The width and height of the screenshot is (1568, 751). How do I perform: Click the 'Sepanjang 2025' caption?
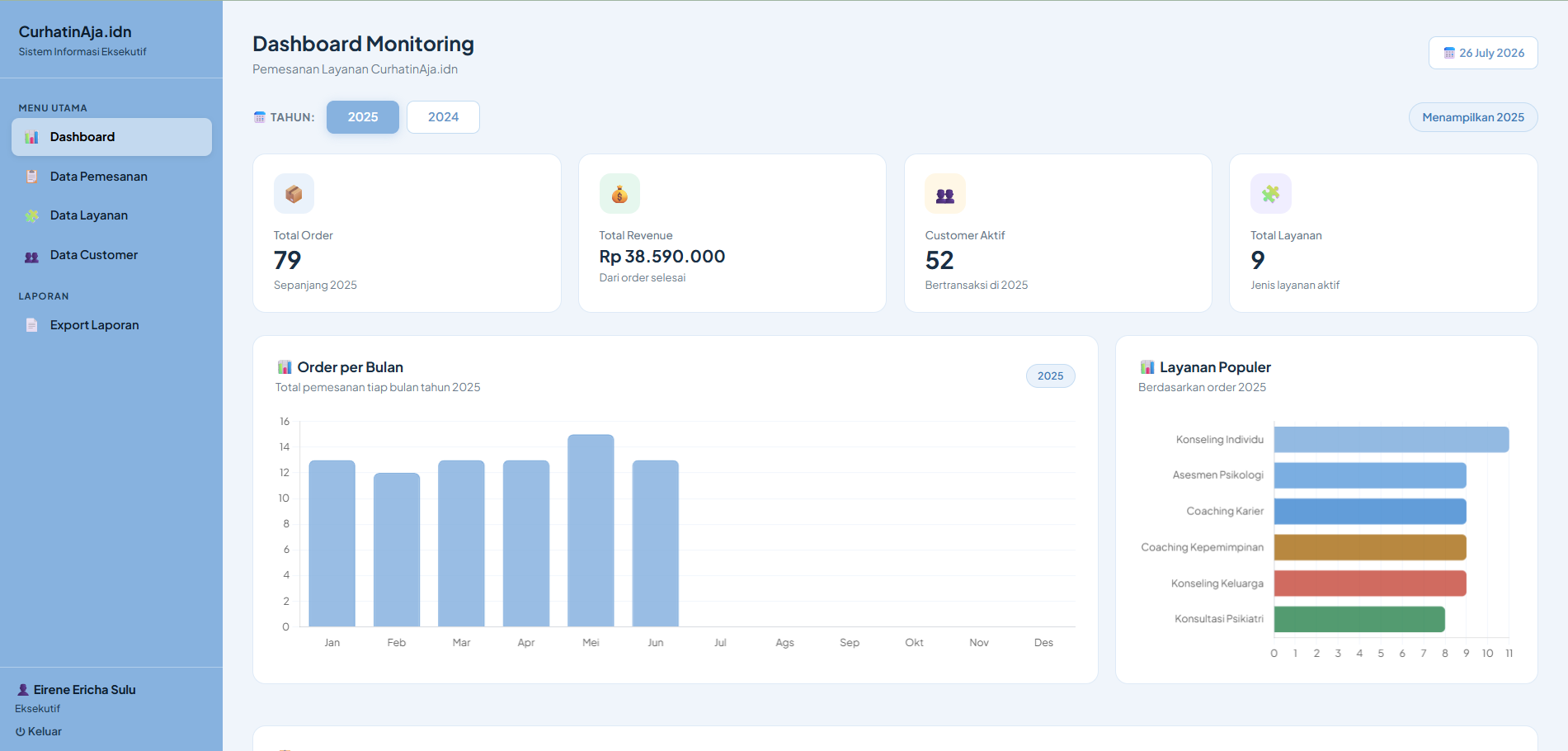click(315, 285)
